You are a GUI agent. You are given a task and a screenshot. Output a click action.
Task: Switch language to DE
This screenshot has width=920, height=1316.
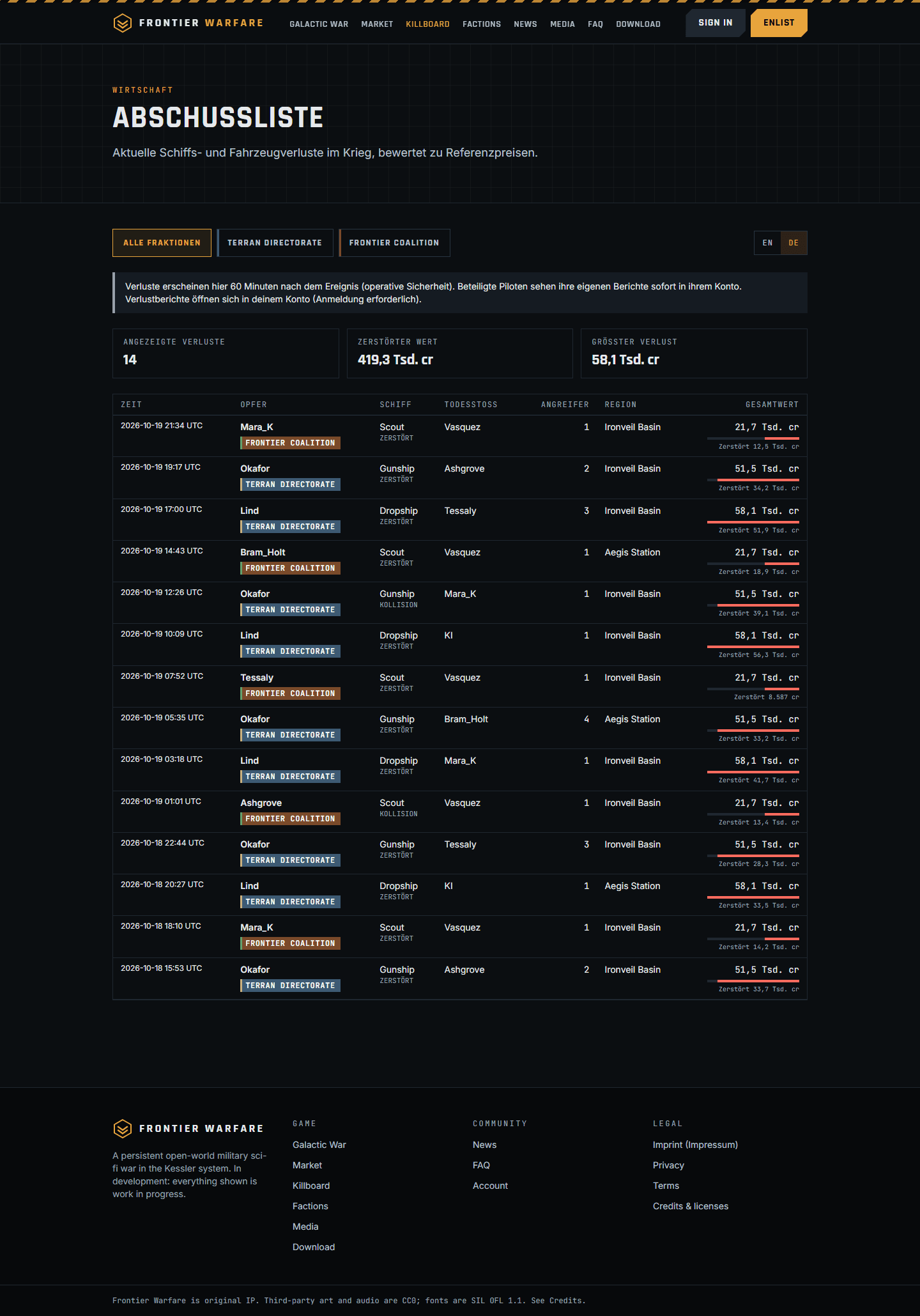[x=793, y=243]
